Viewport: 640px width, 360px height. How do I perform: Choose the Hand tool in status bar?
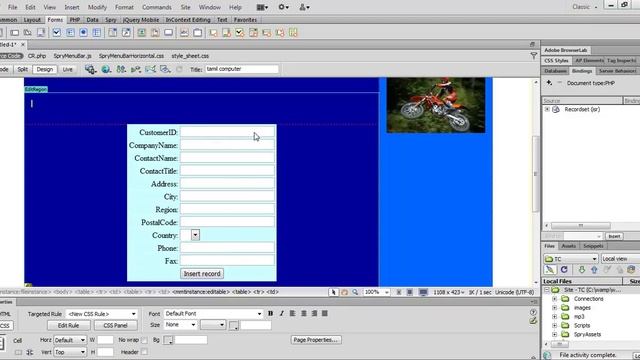click(344, 292)
